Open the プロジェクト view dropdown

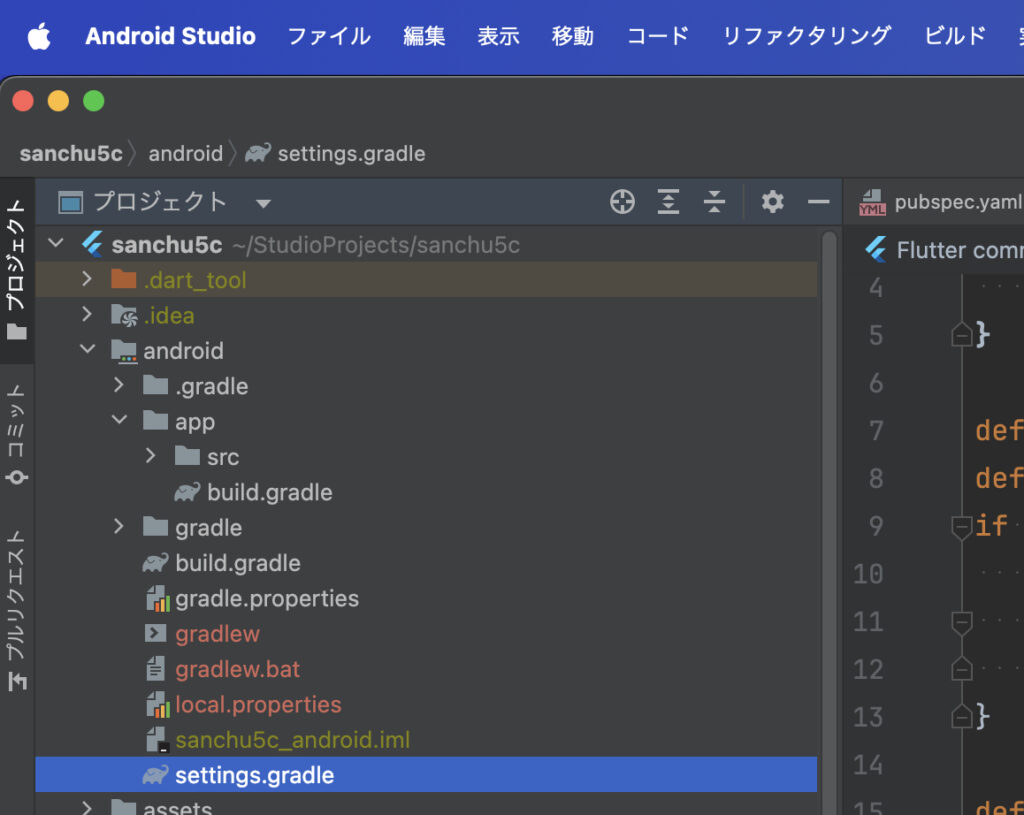pyautogui.click(x=263, y=203)
